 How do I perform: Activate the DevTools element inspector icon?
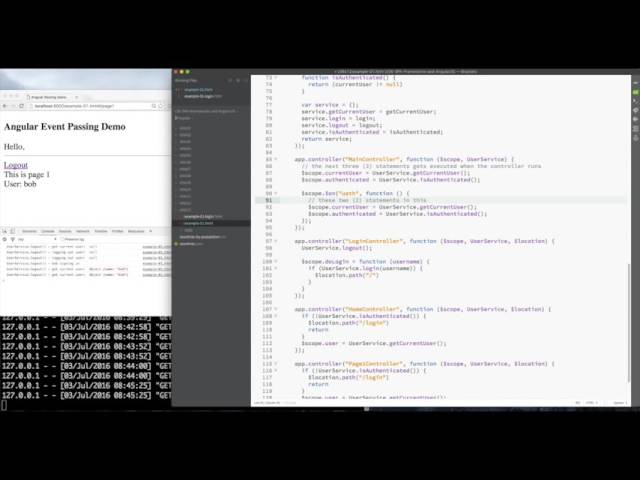click(5, 231)
